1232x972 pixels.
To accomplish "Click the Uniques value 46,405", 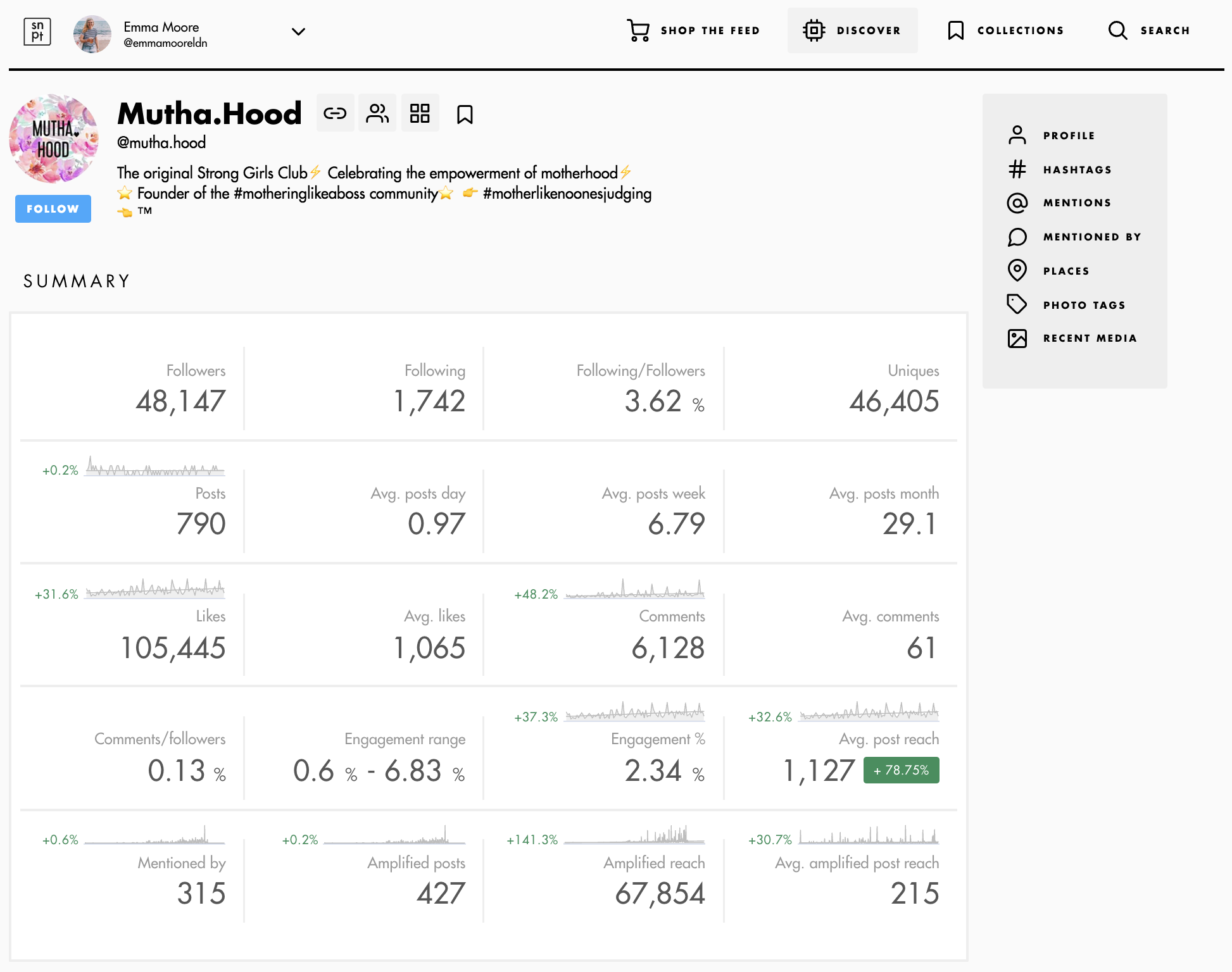I will [894, 401].
